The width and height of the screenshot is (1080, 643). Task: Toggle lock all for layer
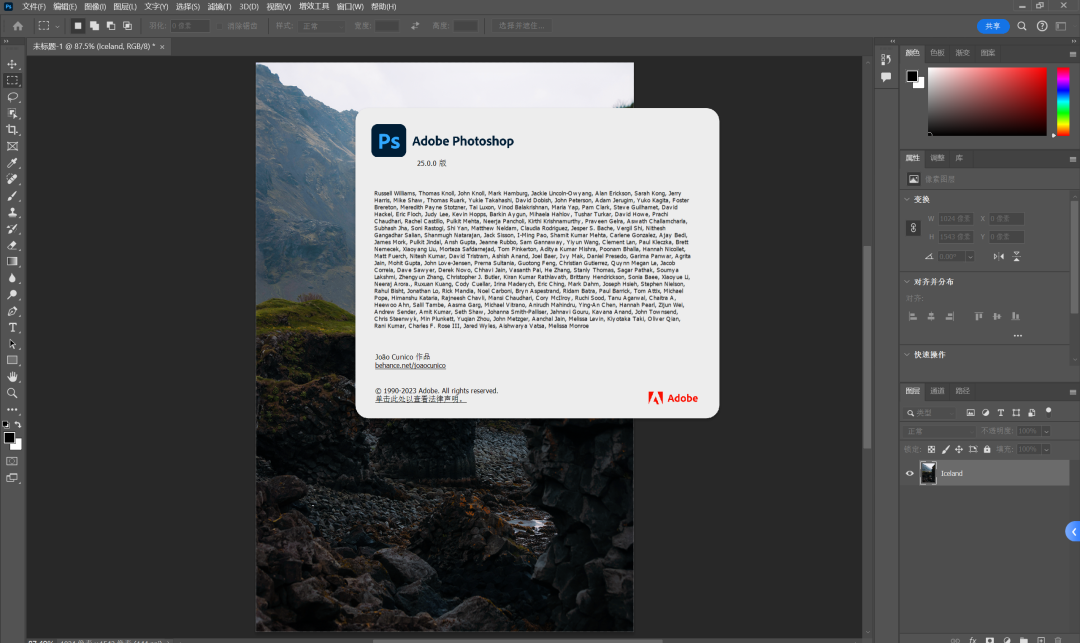[987, 450]
